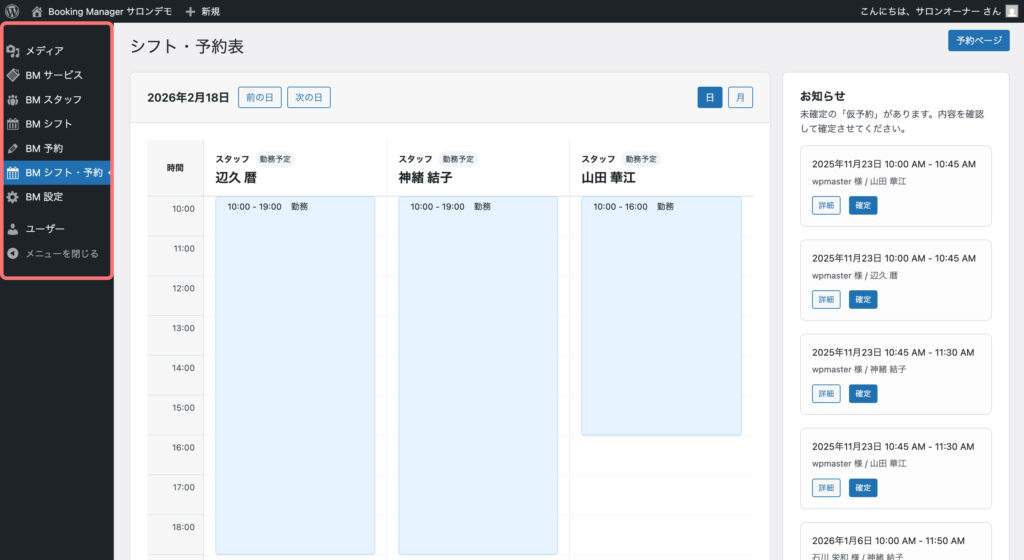The image size is (1024, 560).
Task: Click the BM シフト calendar icon
Action: [13, 124]
